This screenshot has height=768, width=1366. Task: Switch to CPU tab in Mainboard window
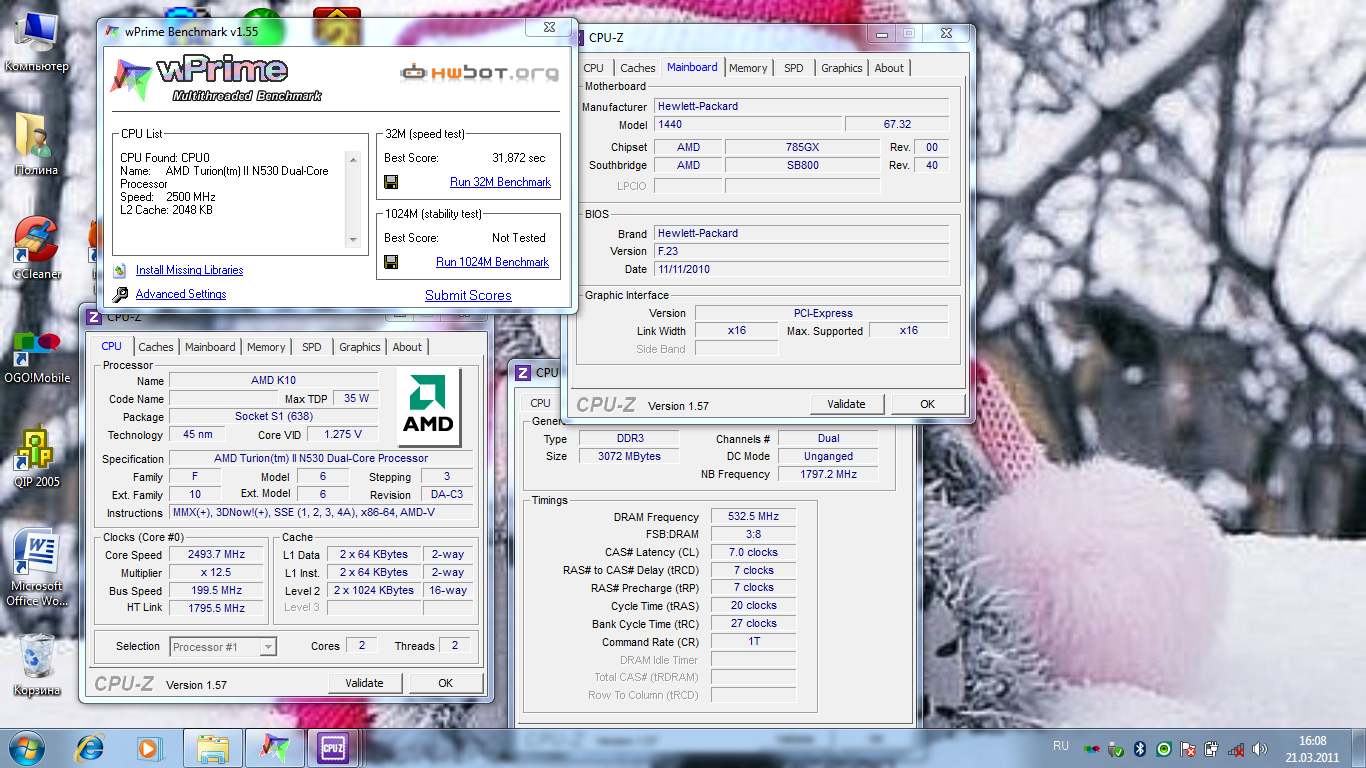click(x=594, y=68)
